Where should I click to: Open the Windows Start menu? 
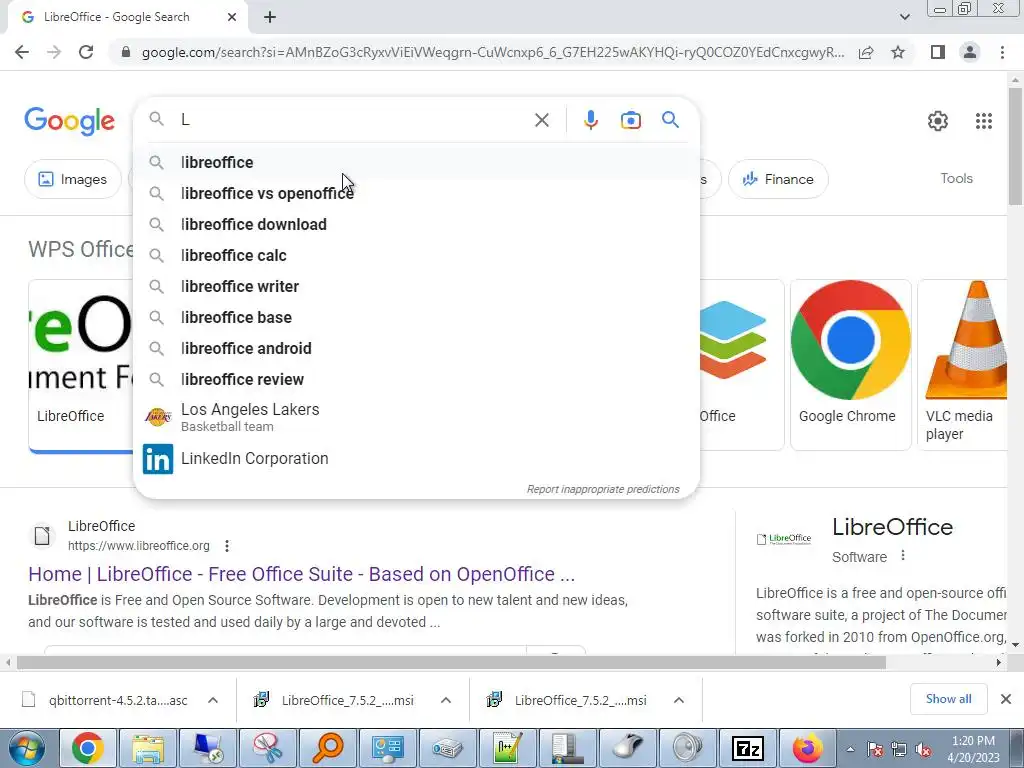(27, 748)
